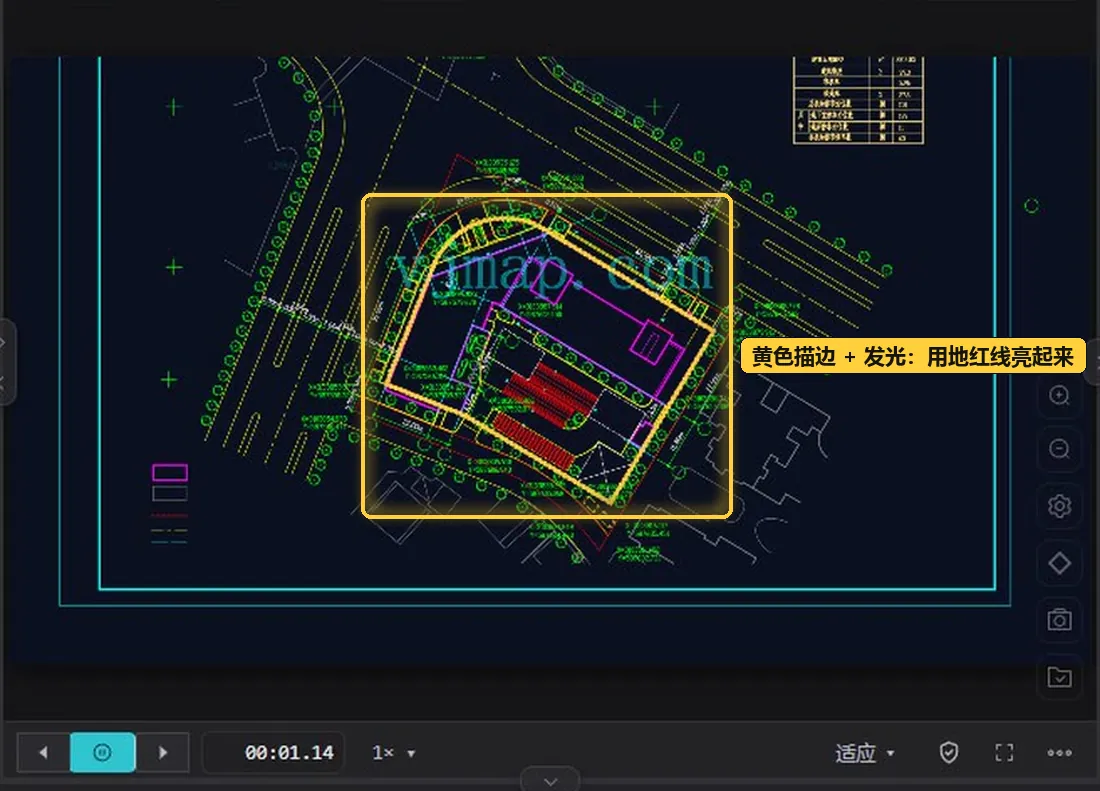Click the folder with checkmark icon
Viewport: 1100px width, 791px height.
coord(1059,677)
